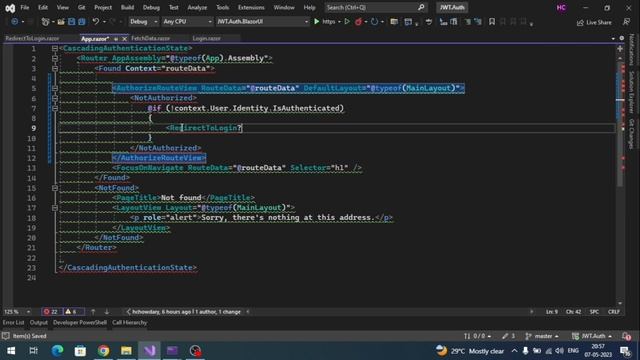Image resolution: width=640 pixels, height=360 pixels.
Task: Switch to the Login.razor tab
Action: coord(207,38)
